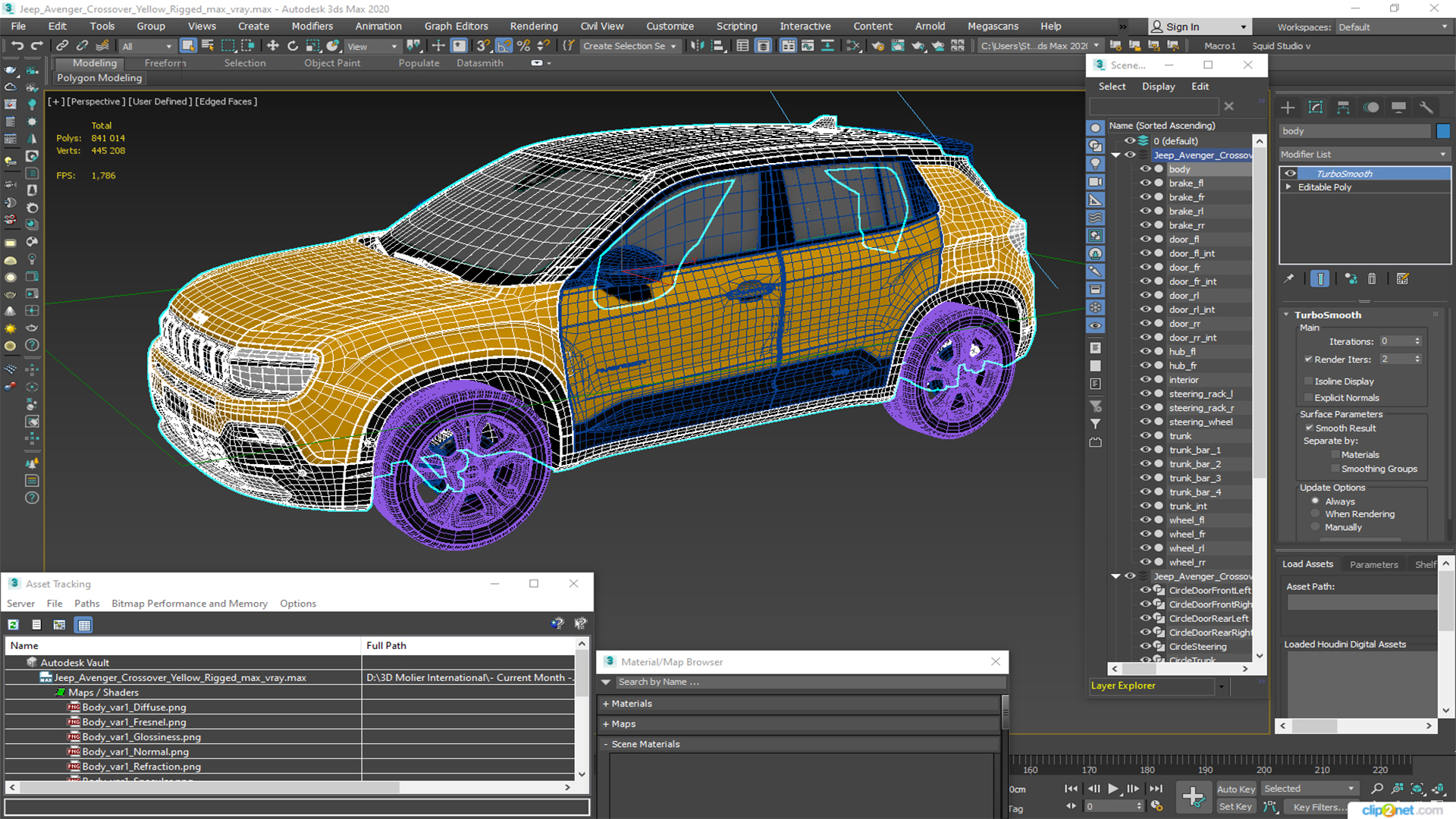Open Create Selection Set dropdown
This screenshot has width=1456, height=819.
click(x=629, y=46)
